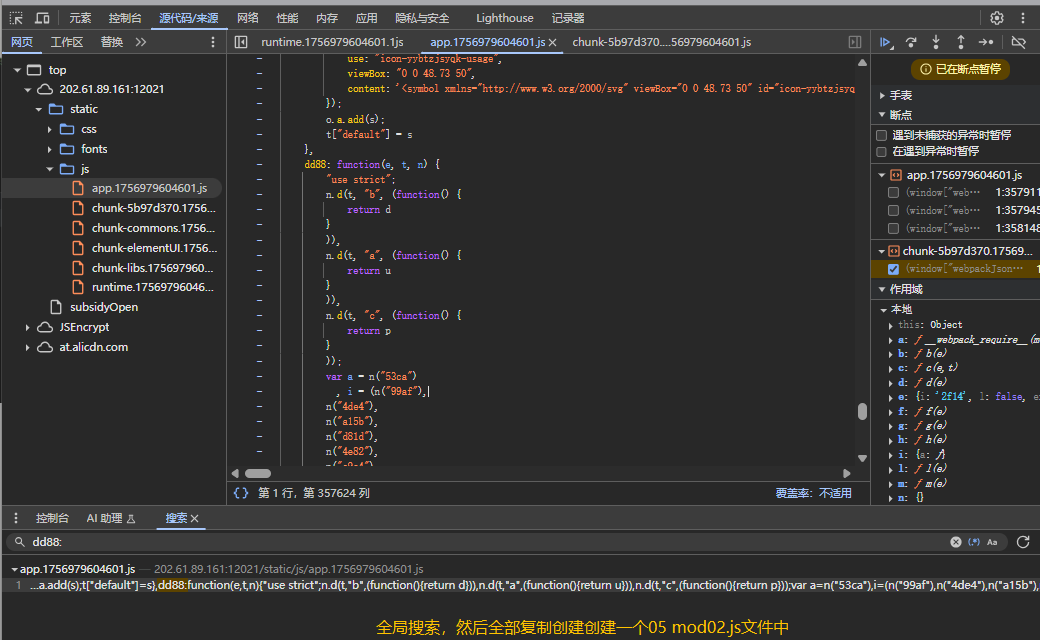Collapse the static folder
Viewport: 1040px width, 640px height.
tap(38, 109)
